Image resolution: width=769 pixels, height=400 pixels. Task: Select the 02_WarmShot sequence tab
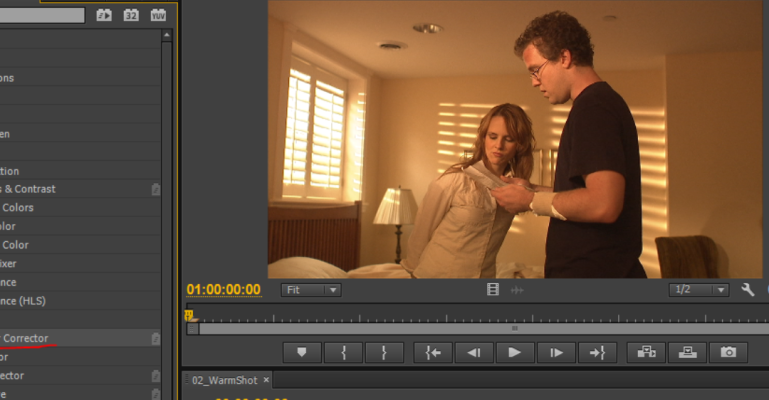225,381
